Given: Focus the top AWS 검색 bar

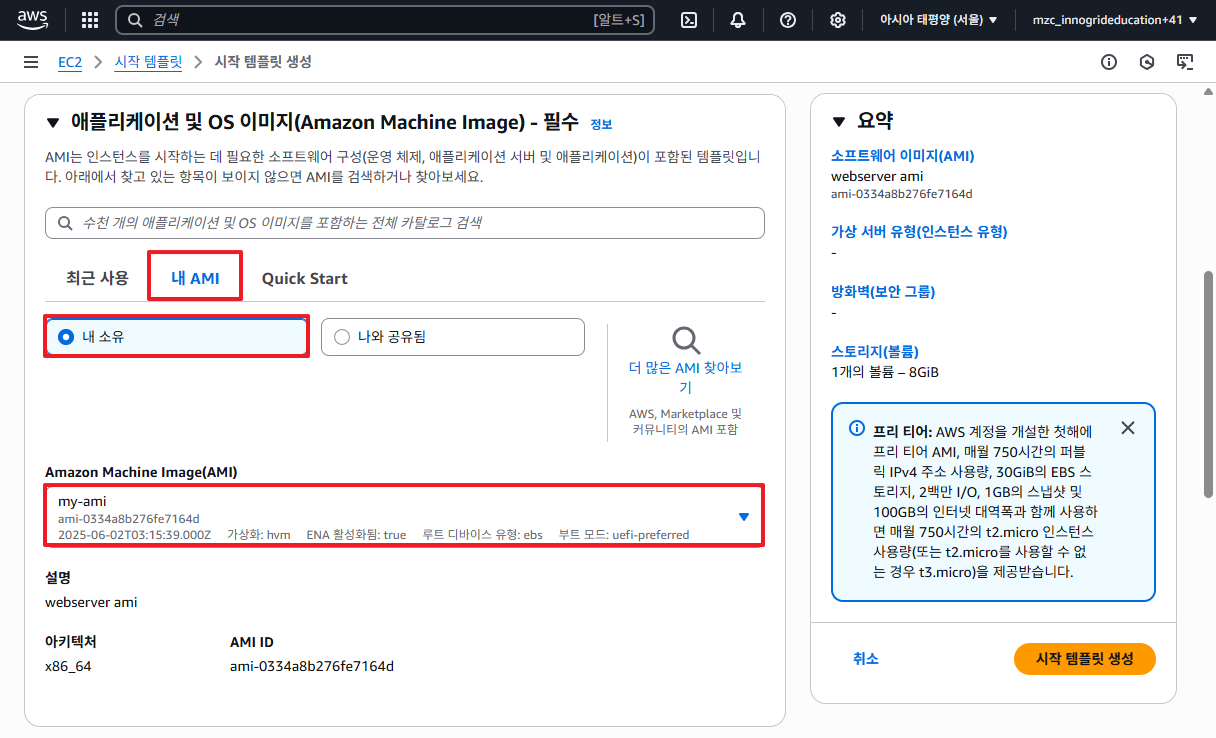Looking at the screenshot, I should click(386, 20).
